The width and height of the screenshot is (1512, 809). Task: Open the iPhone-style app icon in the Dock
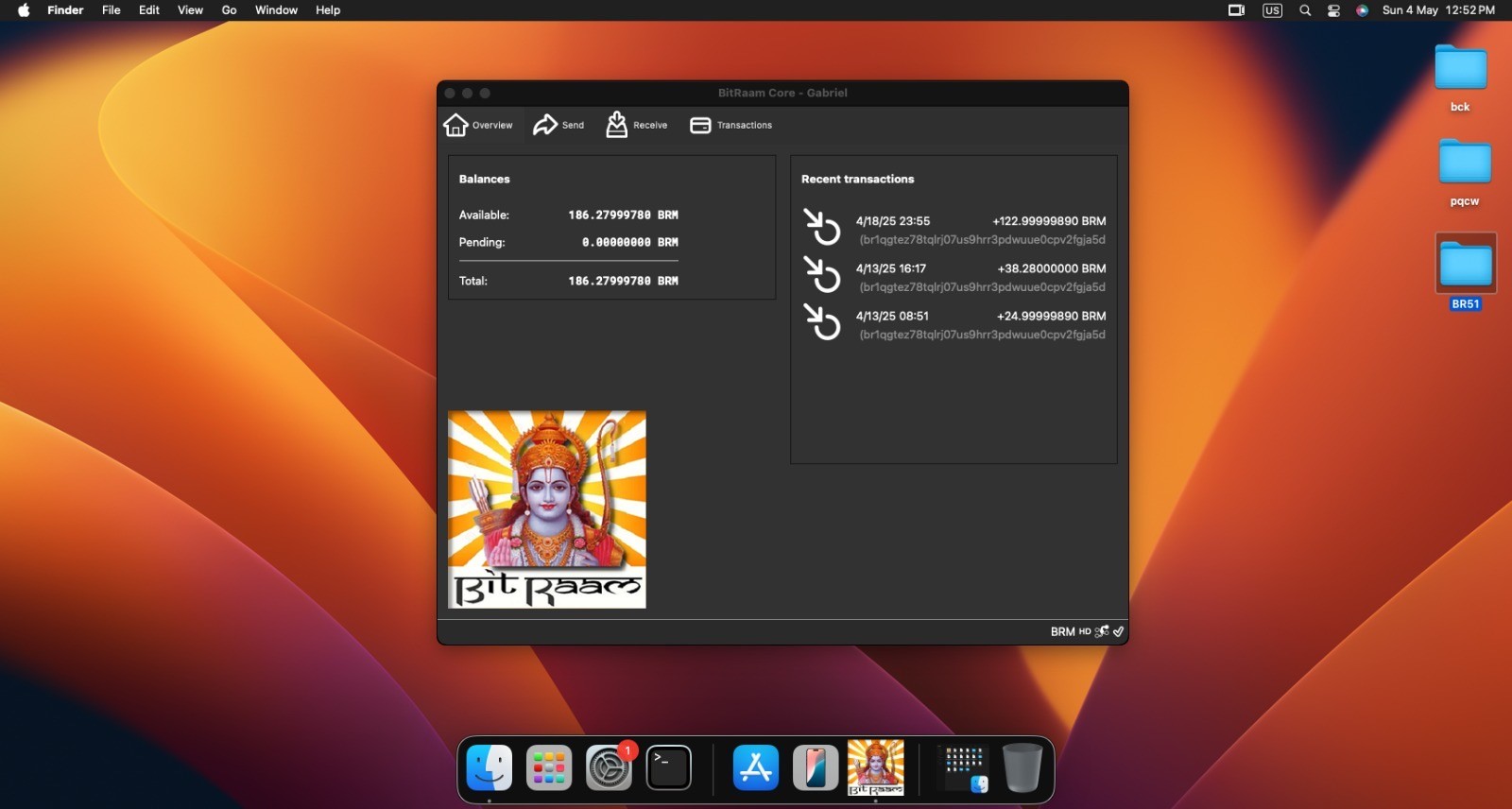pyautogui.click(x=816, y=767)
